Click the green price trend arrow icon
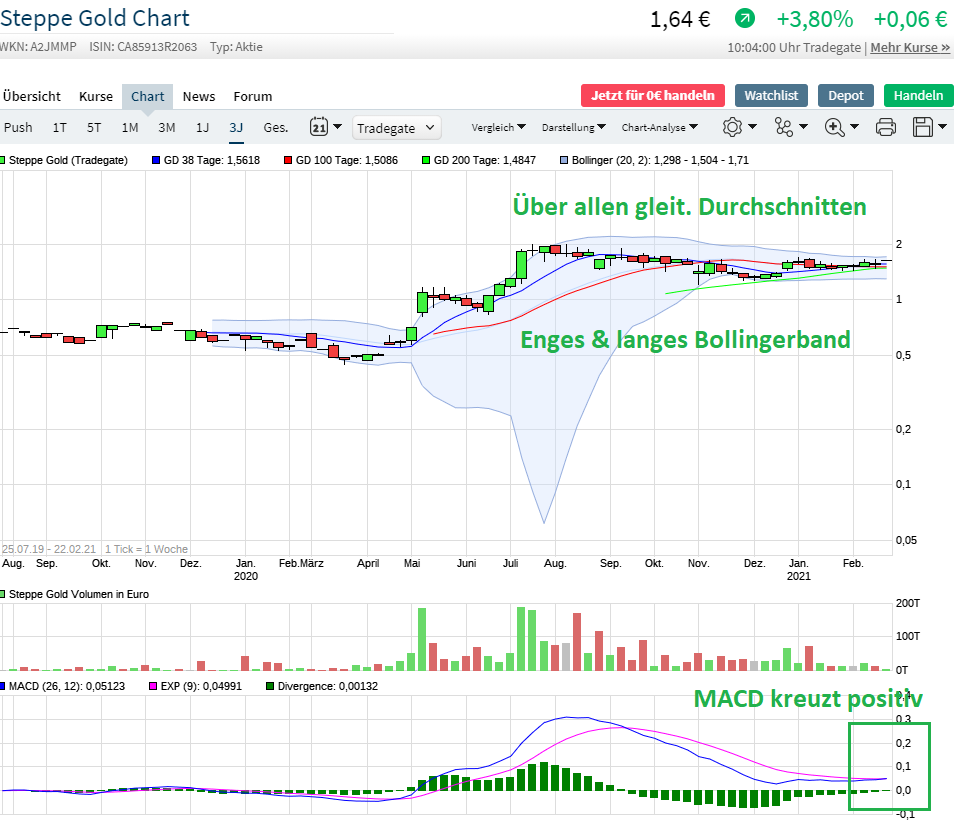 744,19
